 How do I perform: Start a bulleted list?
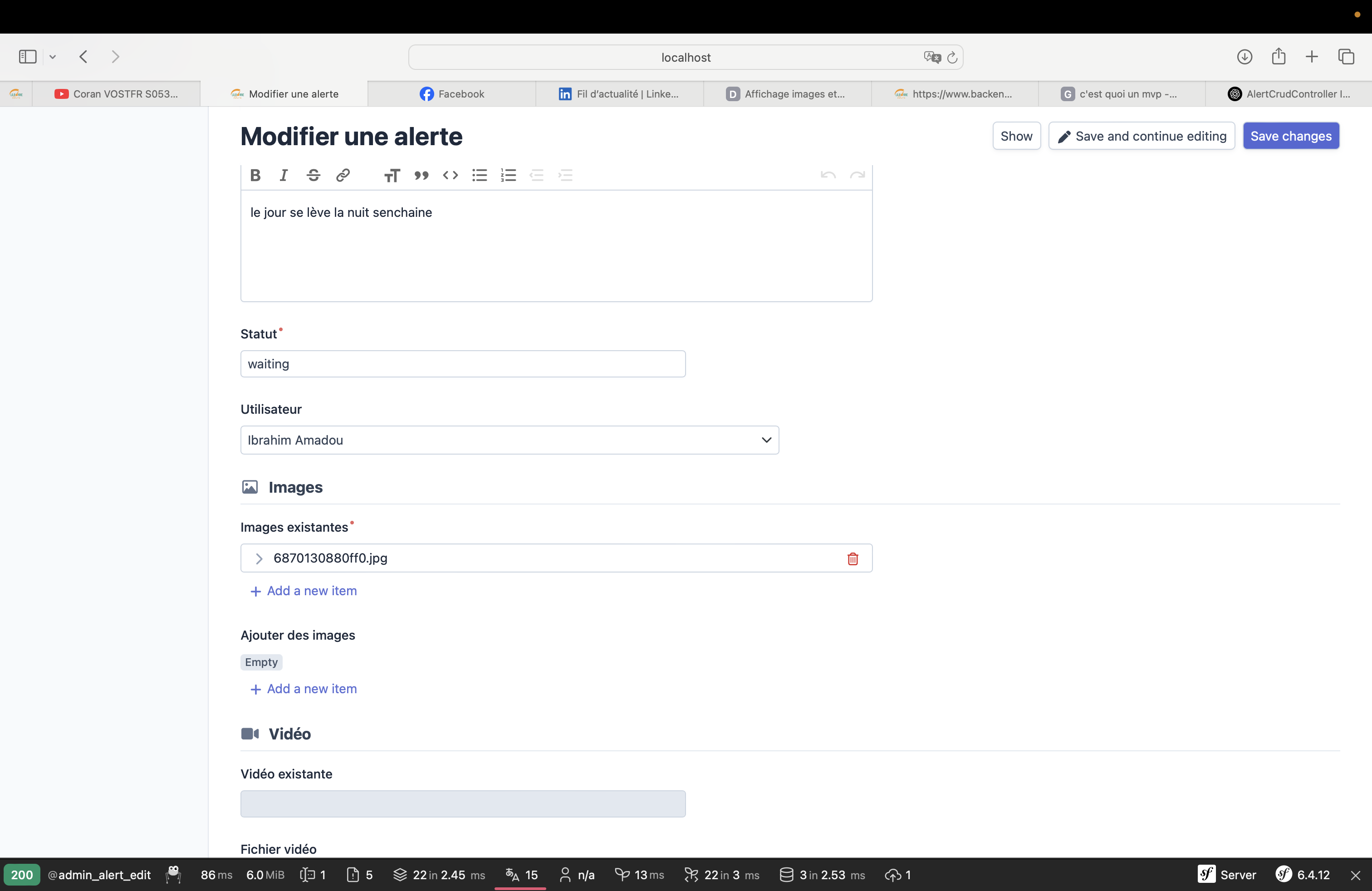[480, 175]
